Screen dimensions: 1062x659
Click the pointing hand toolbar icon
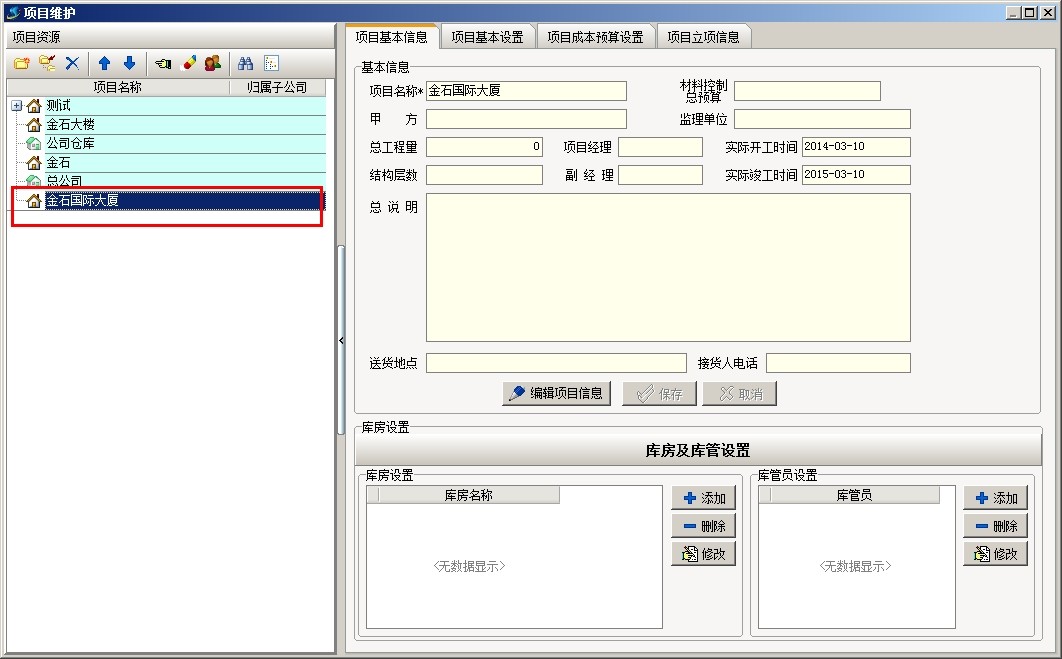[162, 64]
